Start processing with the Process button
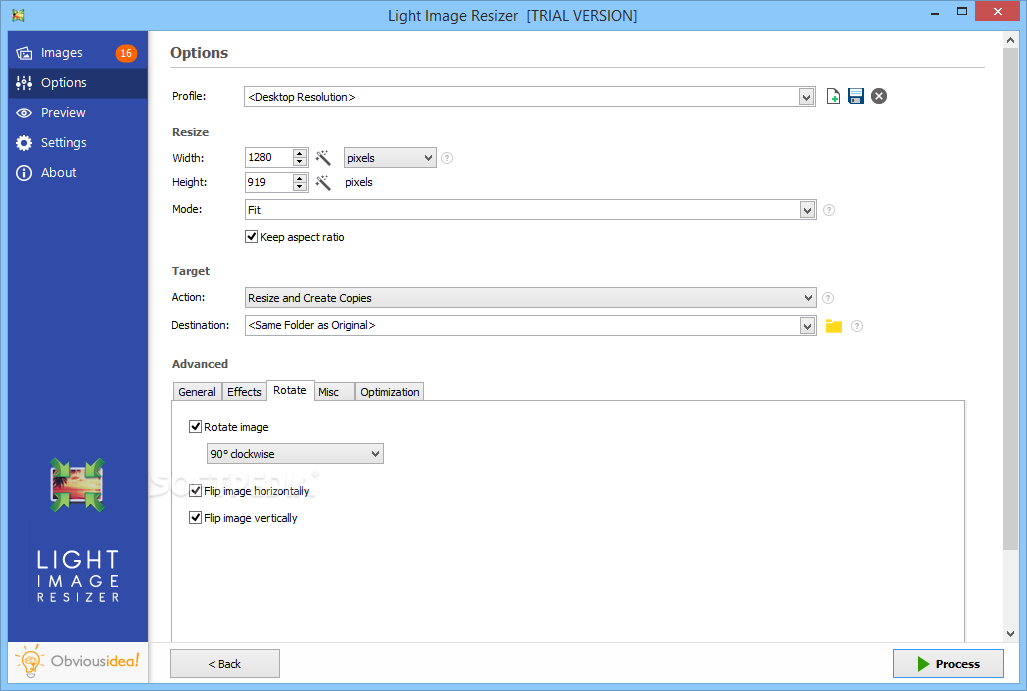 (x=948, y=663)
